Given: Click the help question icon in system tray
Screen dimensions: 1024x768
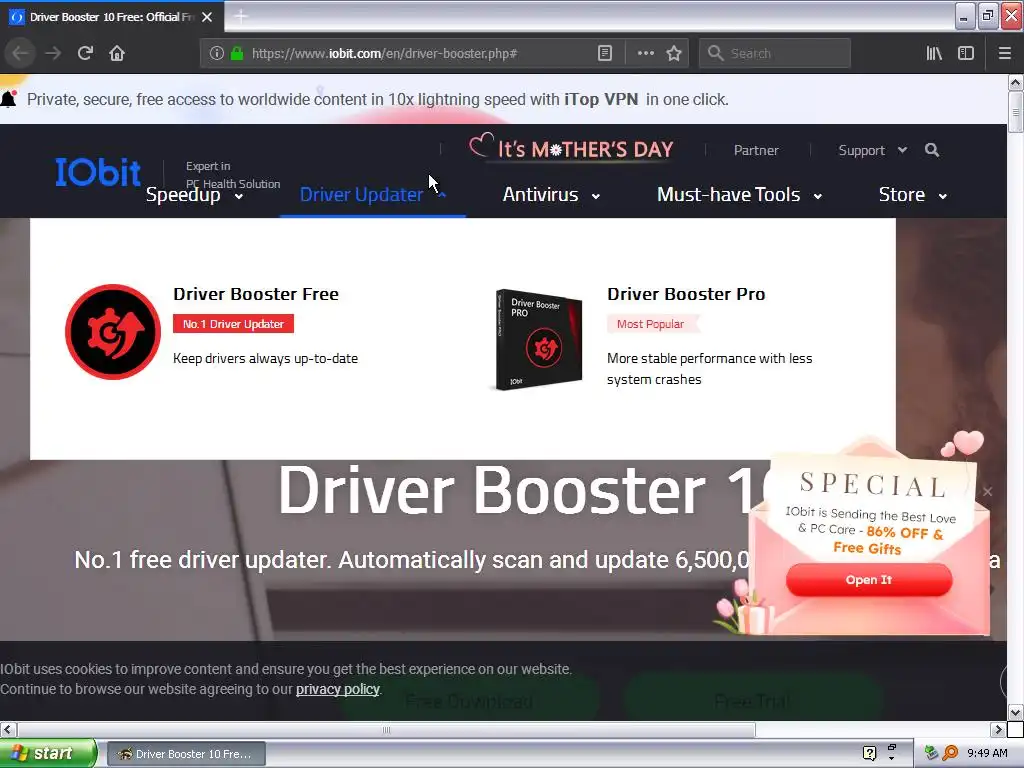Looking at the screenshot, I should point(869,753).
